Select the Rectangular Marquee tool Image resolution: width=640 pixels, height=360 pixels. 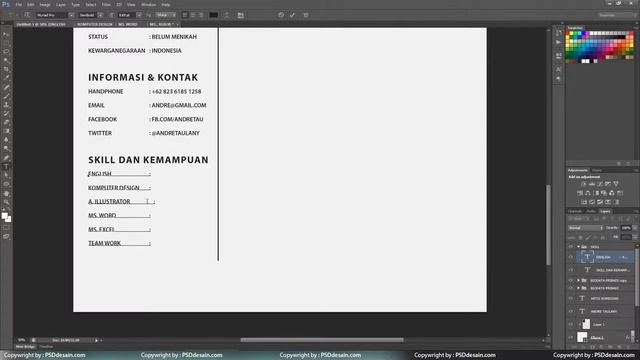pos(6,43)
